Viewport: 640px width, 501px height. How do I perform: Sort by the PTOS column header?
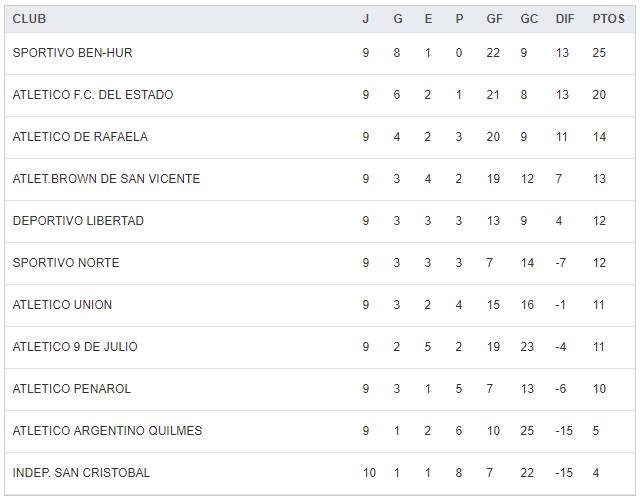coord(608,19)
